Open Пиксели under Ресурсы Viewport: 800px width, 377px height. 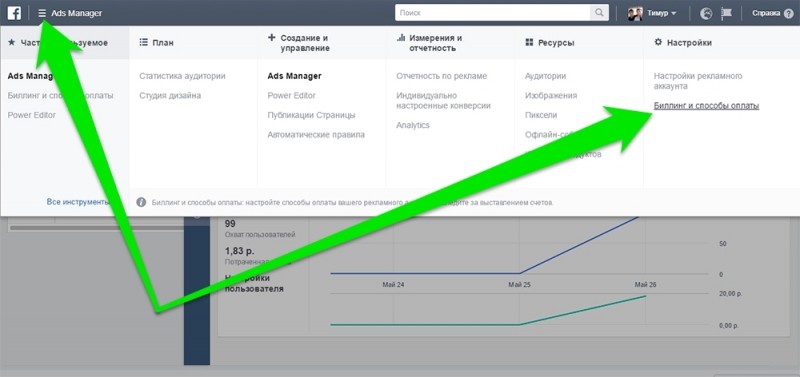(x=541, y=115)
